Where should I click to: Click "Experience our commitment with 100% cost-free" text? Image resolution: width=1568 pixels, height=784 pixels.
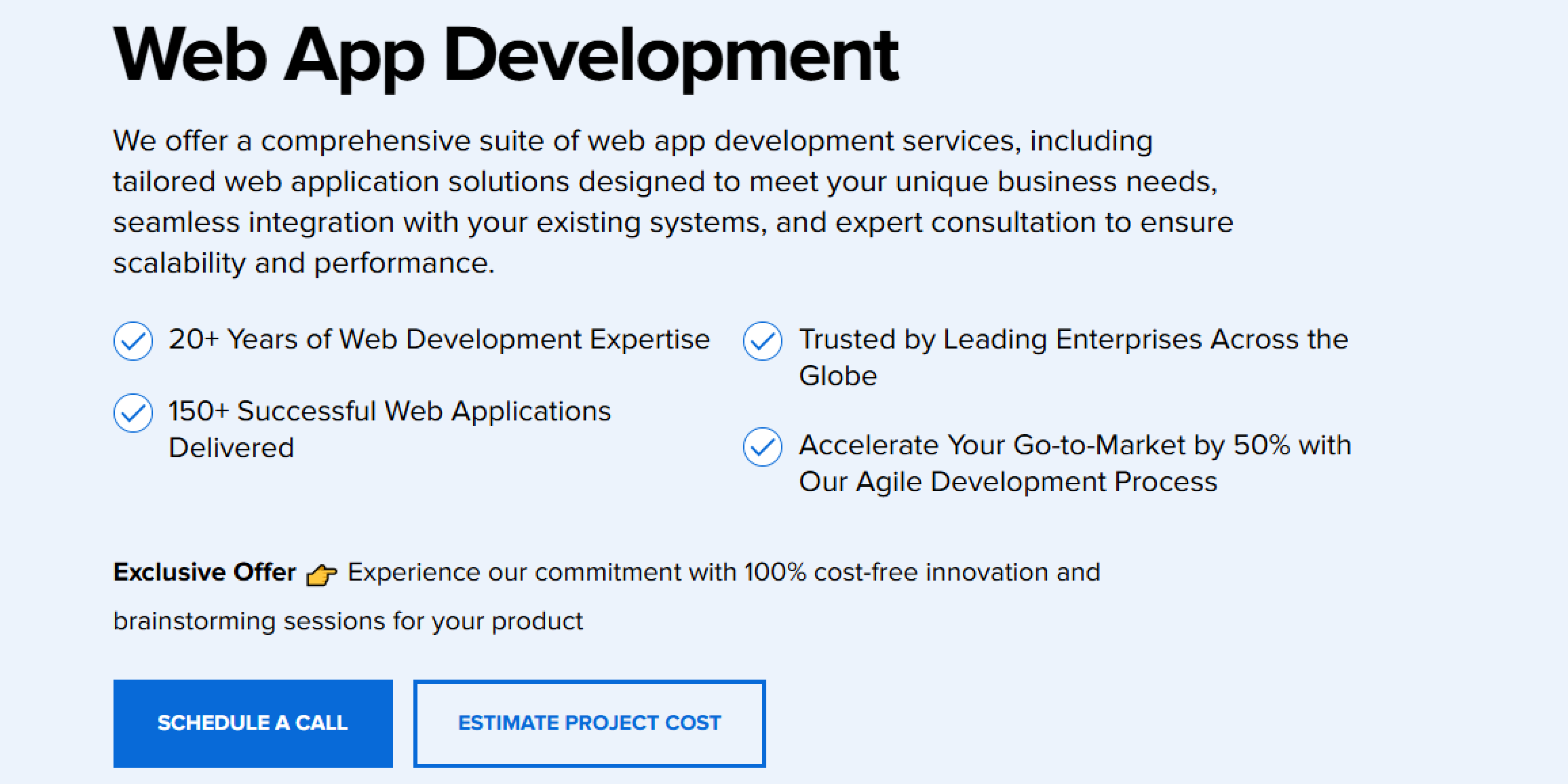point(633,572)
